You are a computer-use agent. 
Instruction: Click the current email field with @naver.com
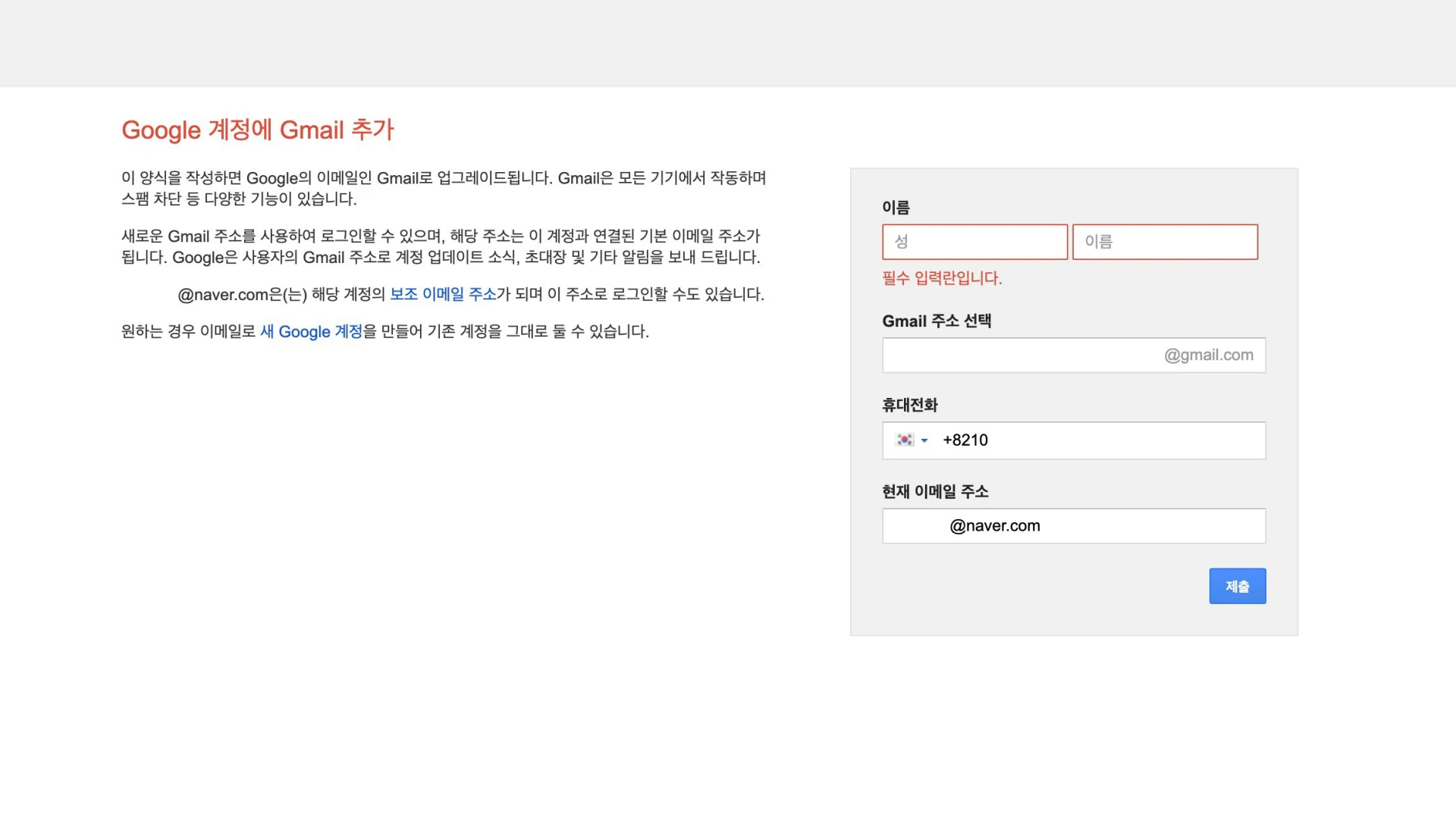1074,526
